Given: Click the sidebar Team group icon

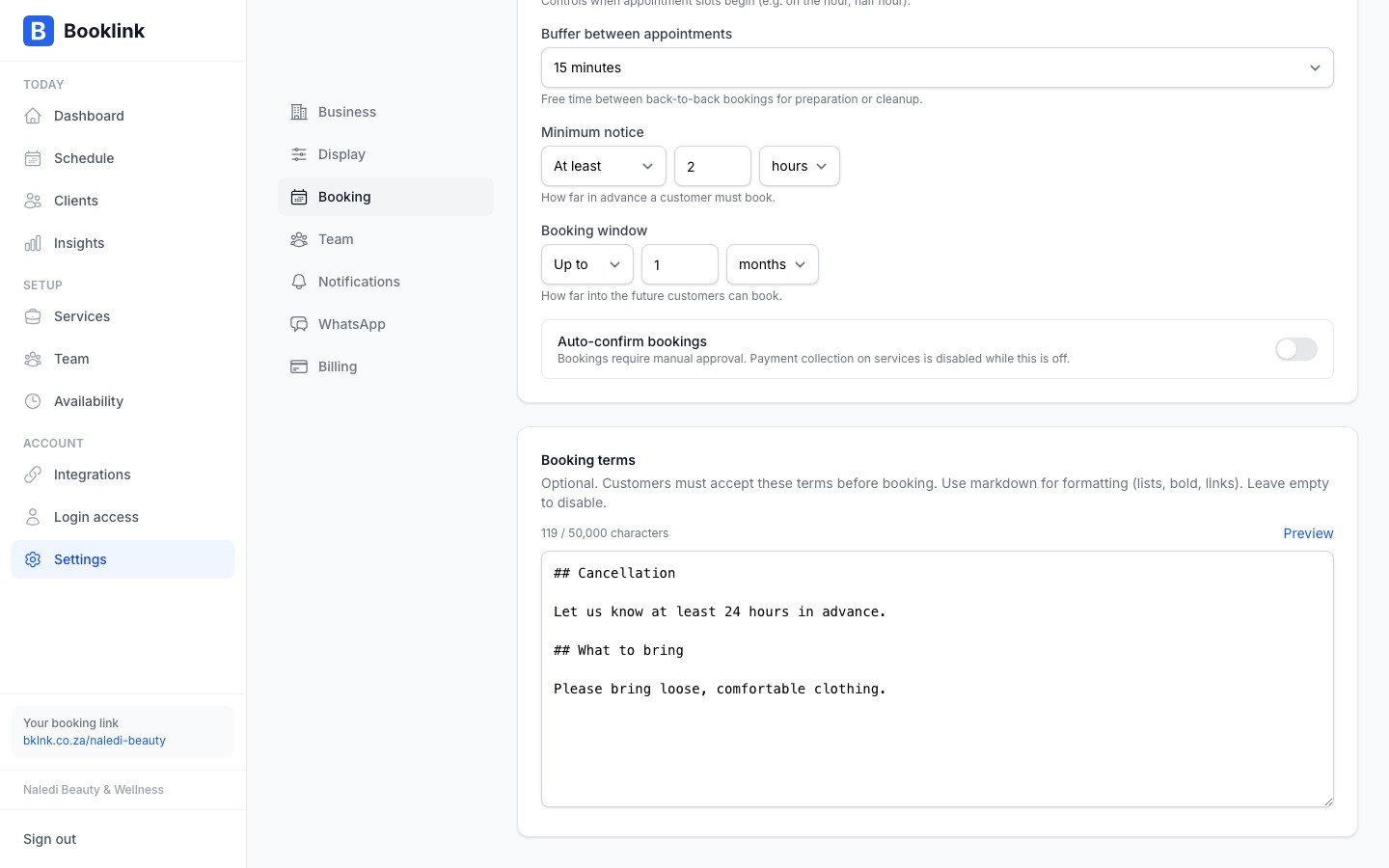Looking at the screenshot, I should pos(33,359).
